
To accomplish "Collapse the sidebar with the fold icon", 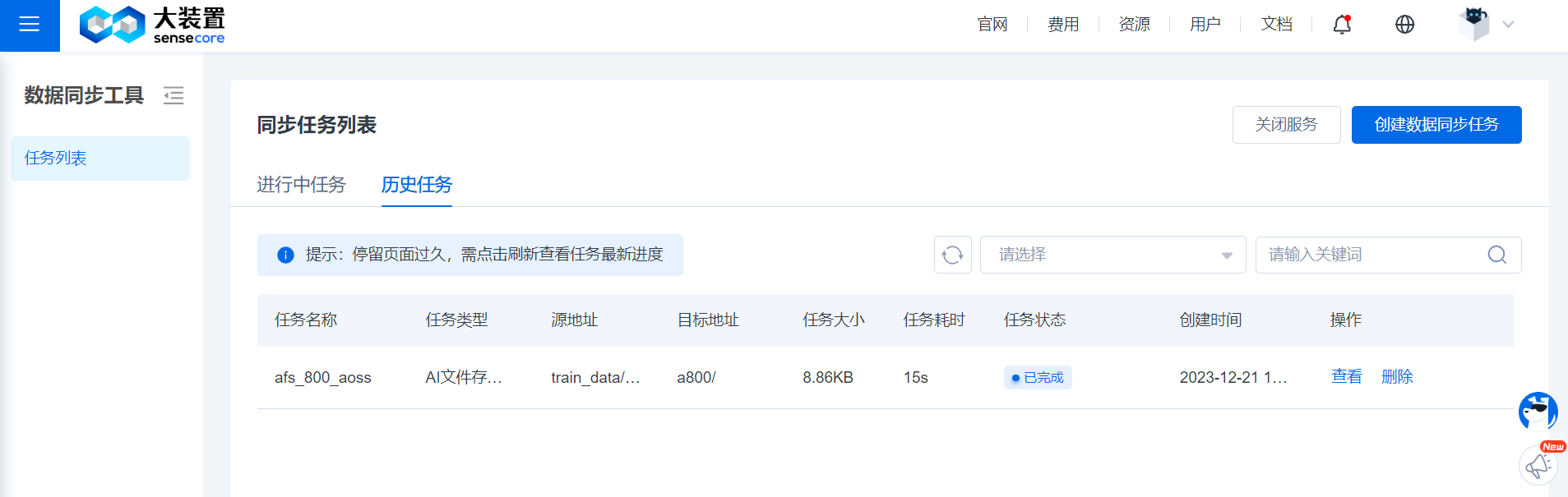I will point(173,96).
